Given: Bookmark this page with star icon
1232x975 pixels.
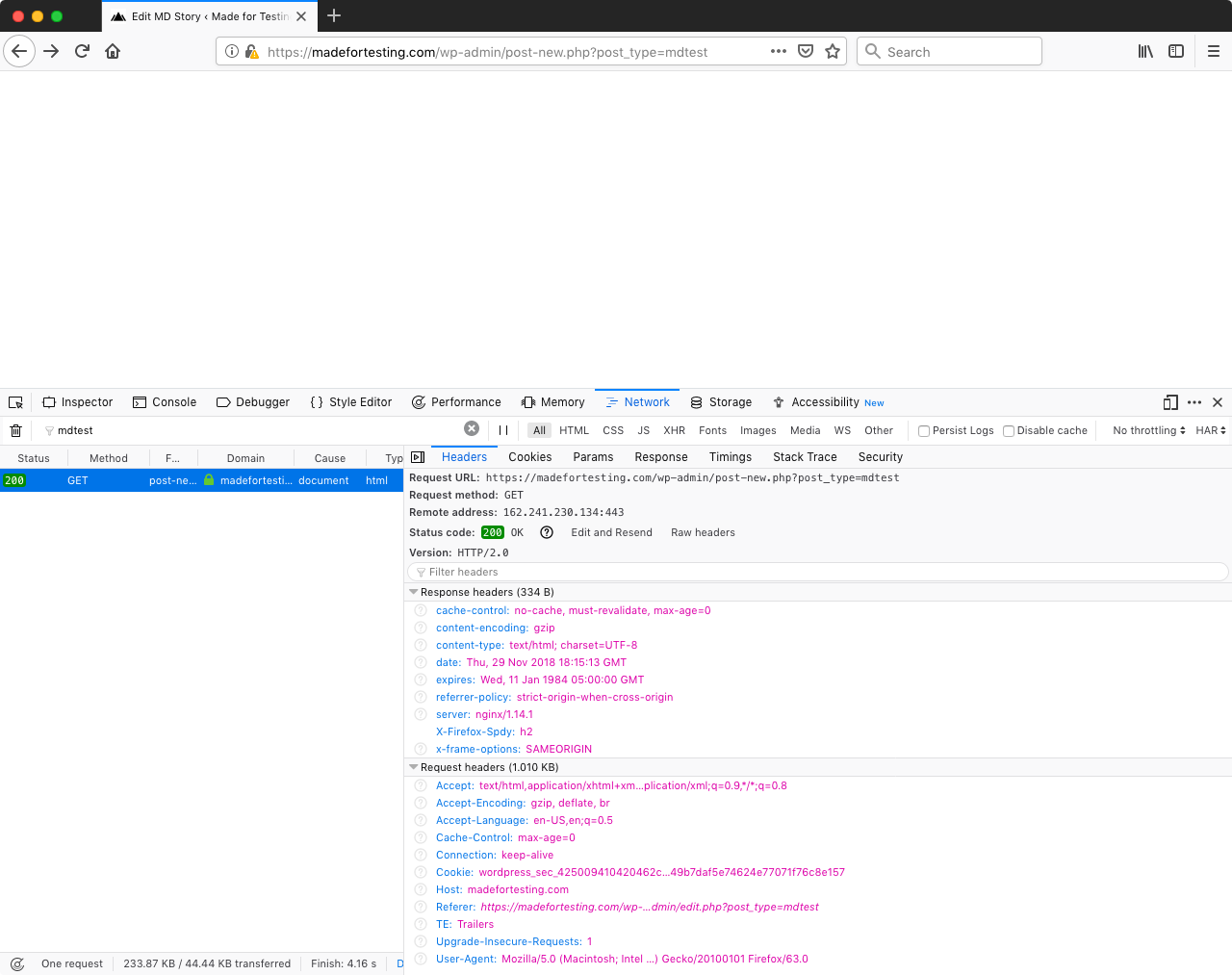Looking at the screenshot, I should pos(833,51).
